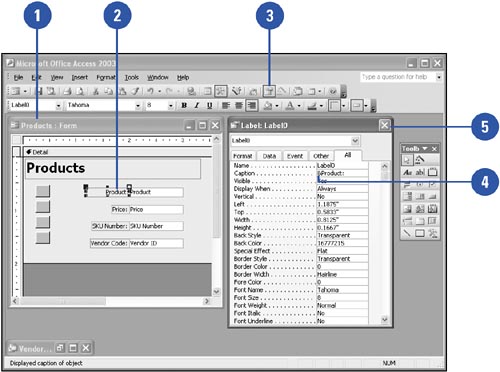Toggle Control Wizards in the Toolbox

420,160
